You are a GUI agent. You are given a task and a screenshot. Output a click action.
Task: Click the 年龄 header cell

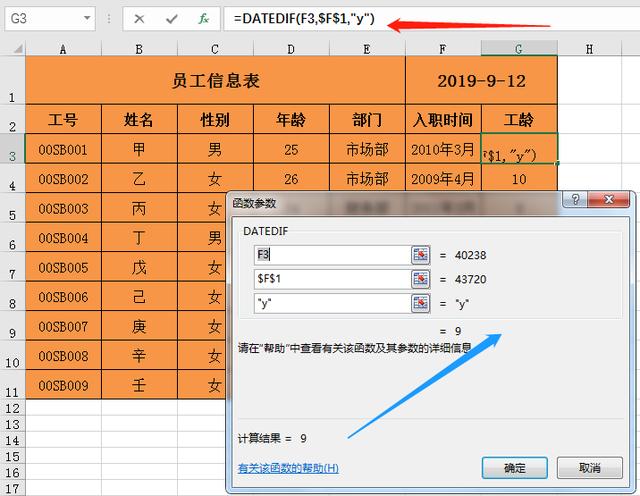click(x=291, y=119)
